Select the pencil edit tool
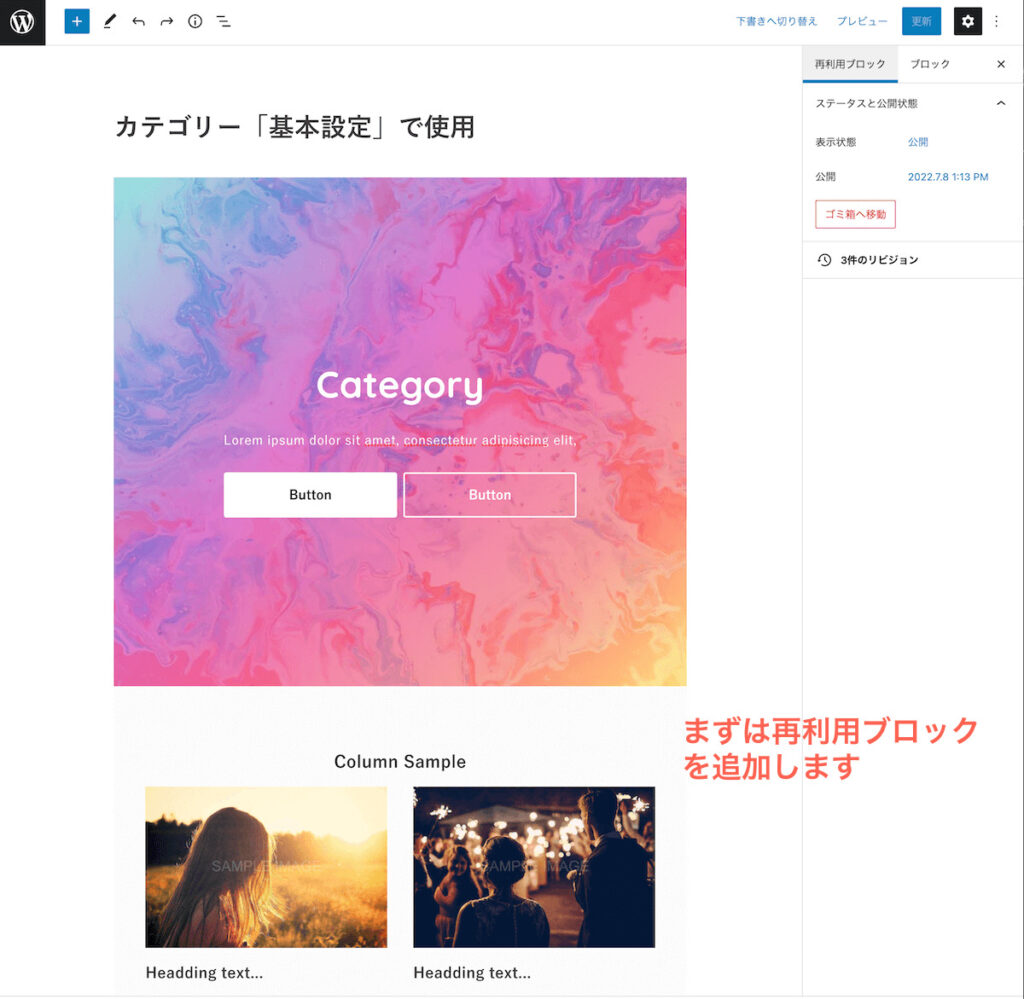 coord(110,22)
